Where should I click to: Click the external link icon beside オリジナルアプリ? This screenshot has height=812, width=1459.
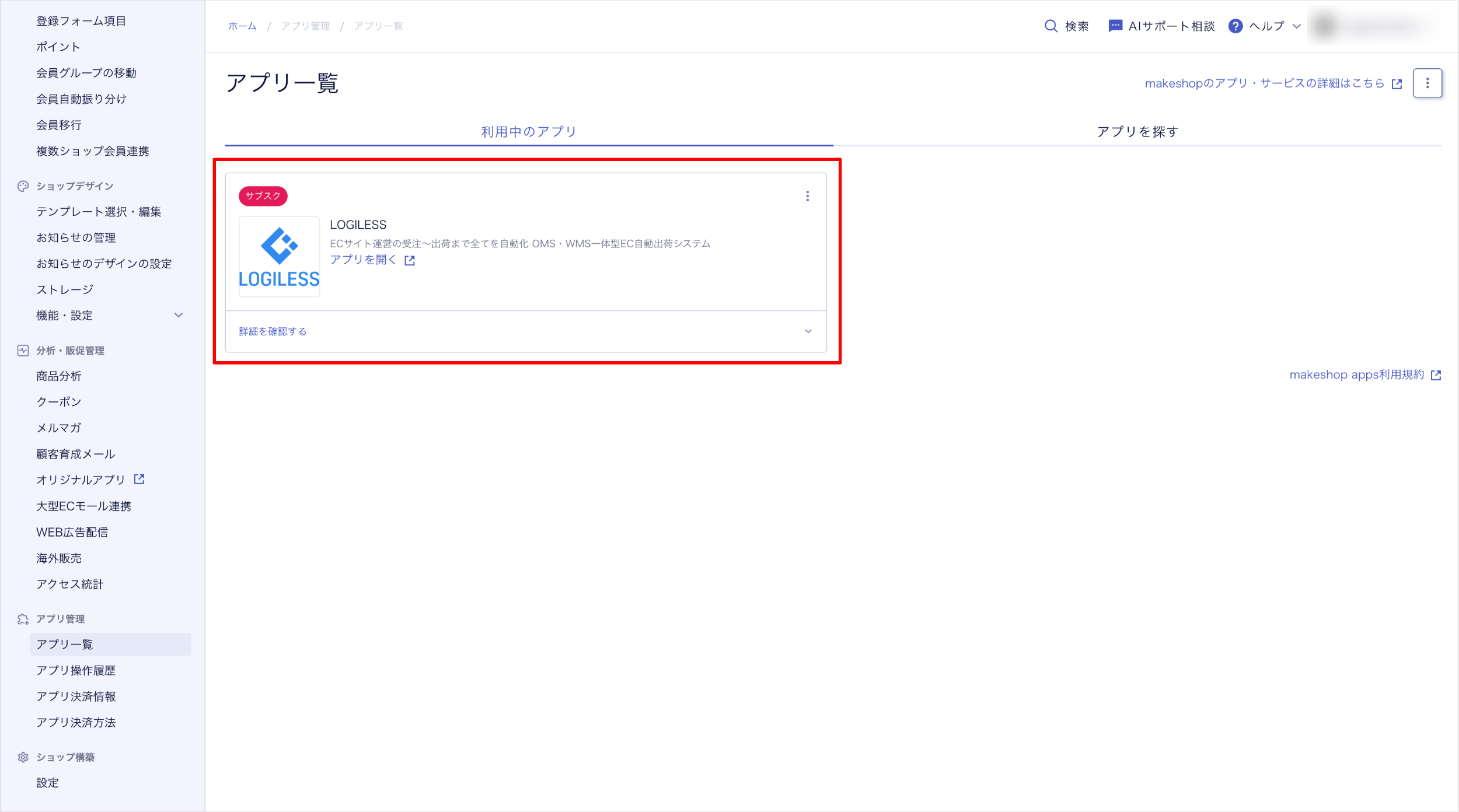139,480
